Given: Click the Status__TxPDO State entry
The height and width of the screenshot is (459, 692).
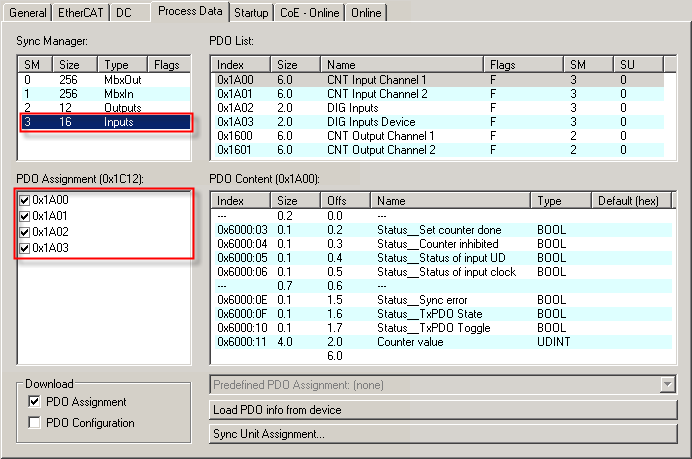Looking at the screenshot, I should pyautogui.click(x=442, y=314).
